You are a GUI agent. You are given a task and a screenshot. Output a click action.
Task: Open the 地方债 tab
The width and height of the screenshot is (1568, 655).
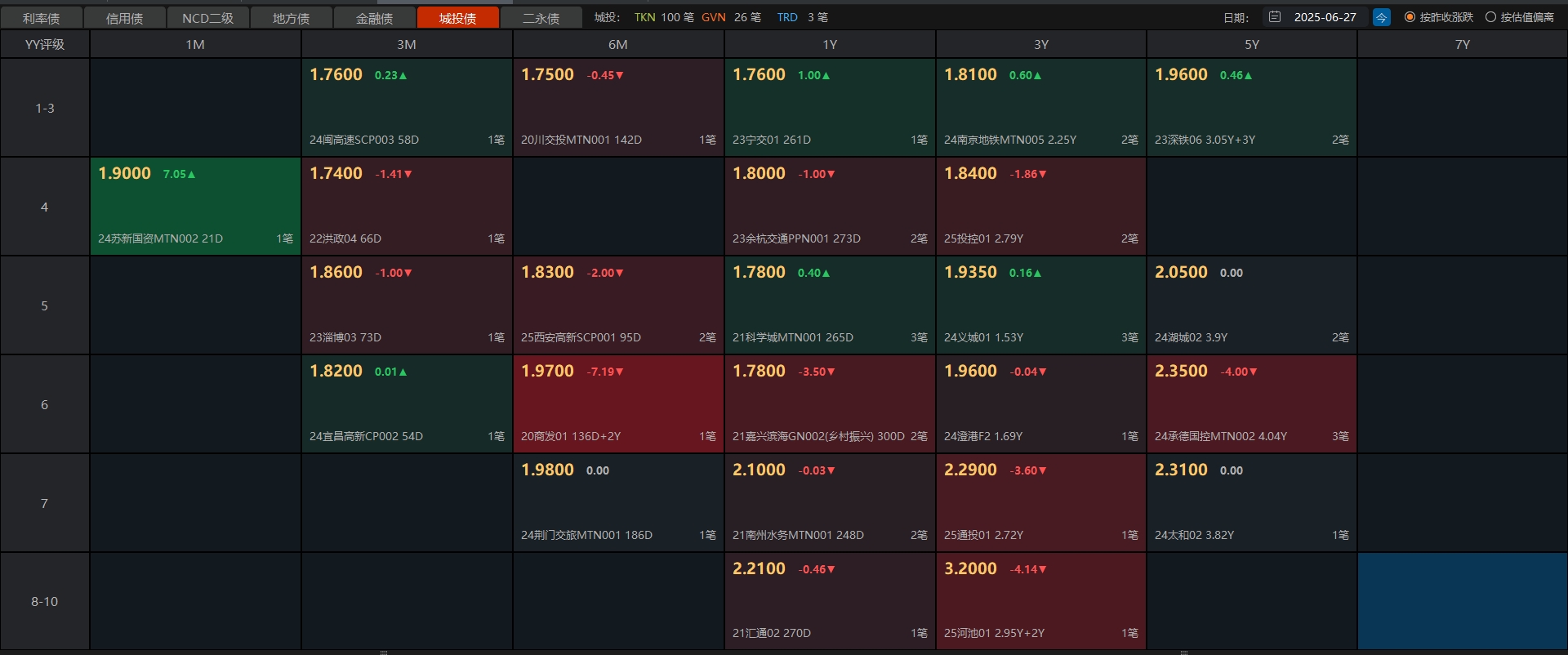[x=292, y=18]
